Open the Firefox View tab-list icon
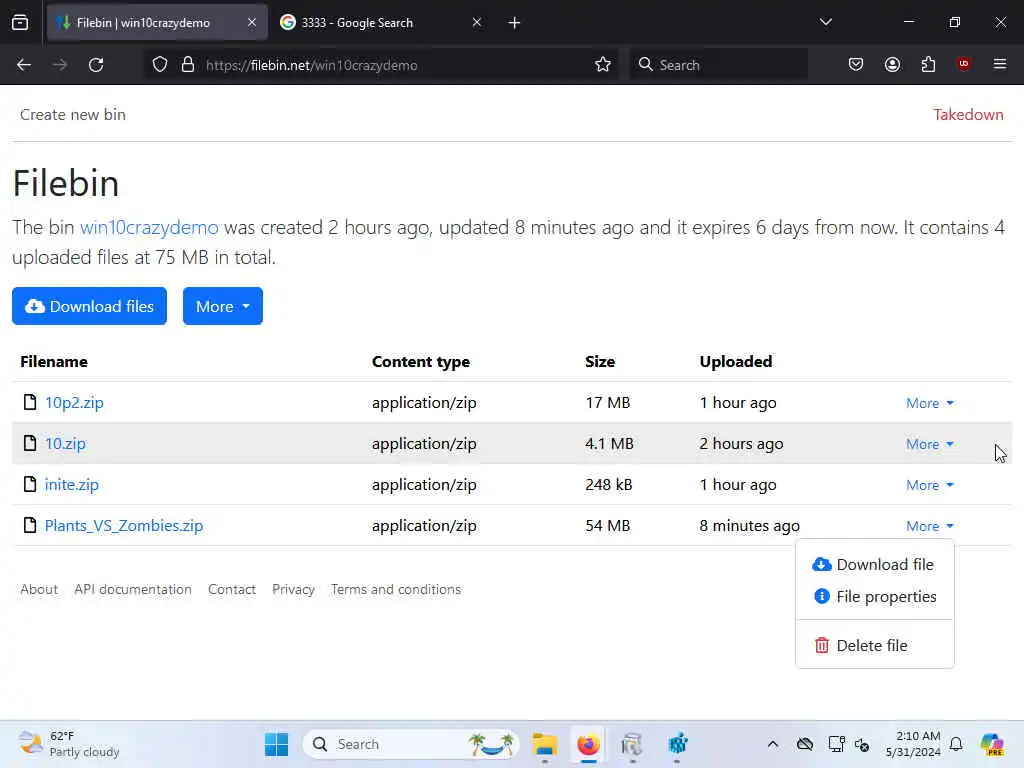 tap(20, 23)
